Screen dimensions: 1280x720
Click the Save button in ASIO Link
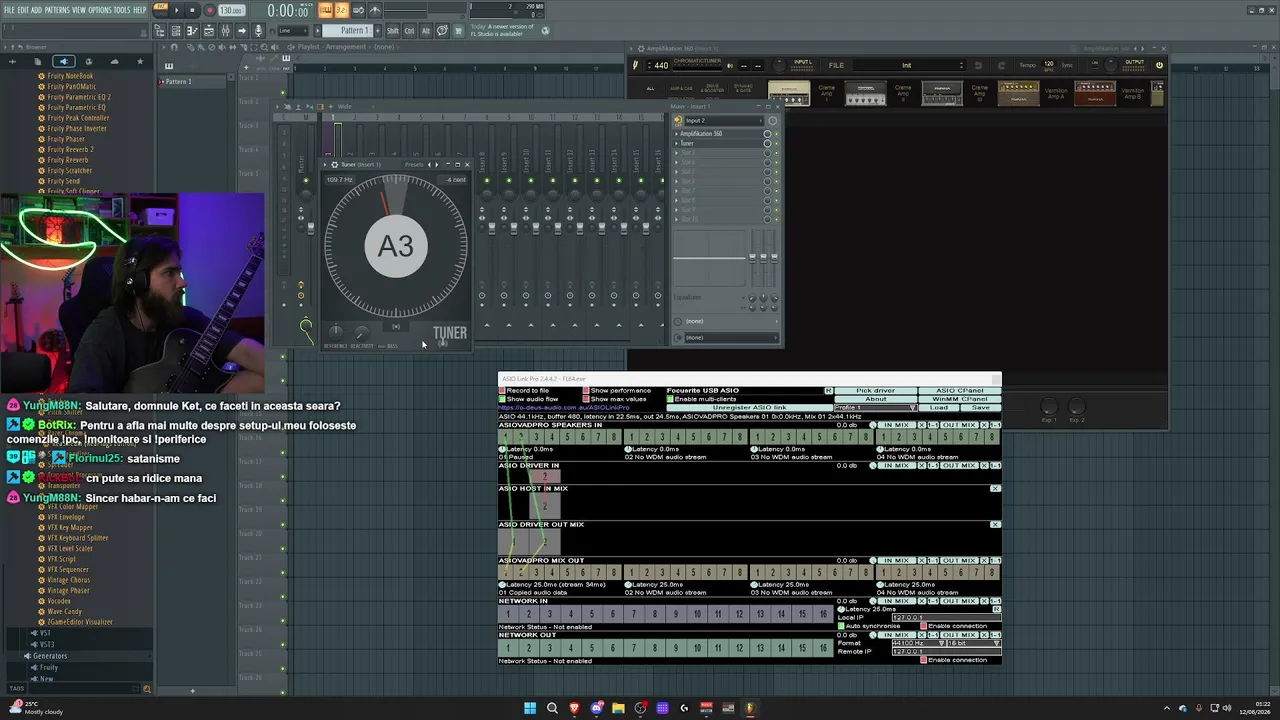click(981, 408)
